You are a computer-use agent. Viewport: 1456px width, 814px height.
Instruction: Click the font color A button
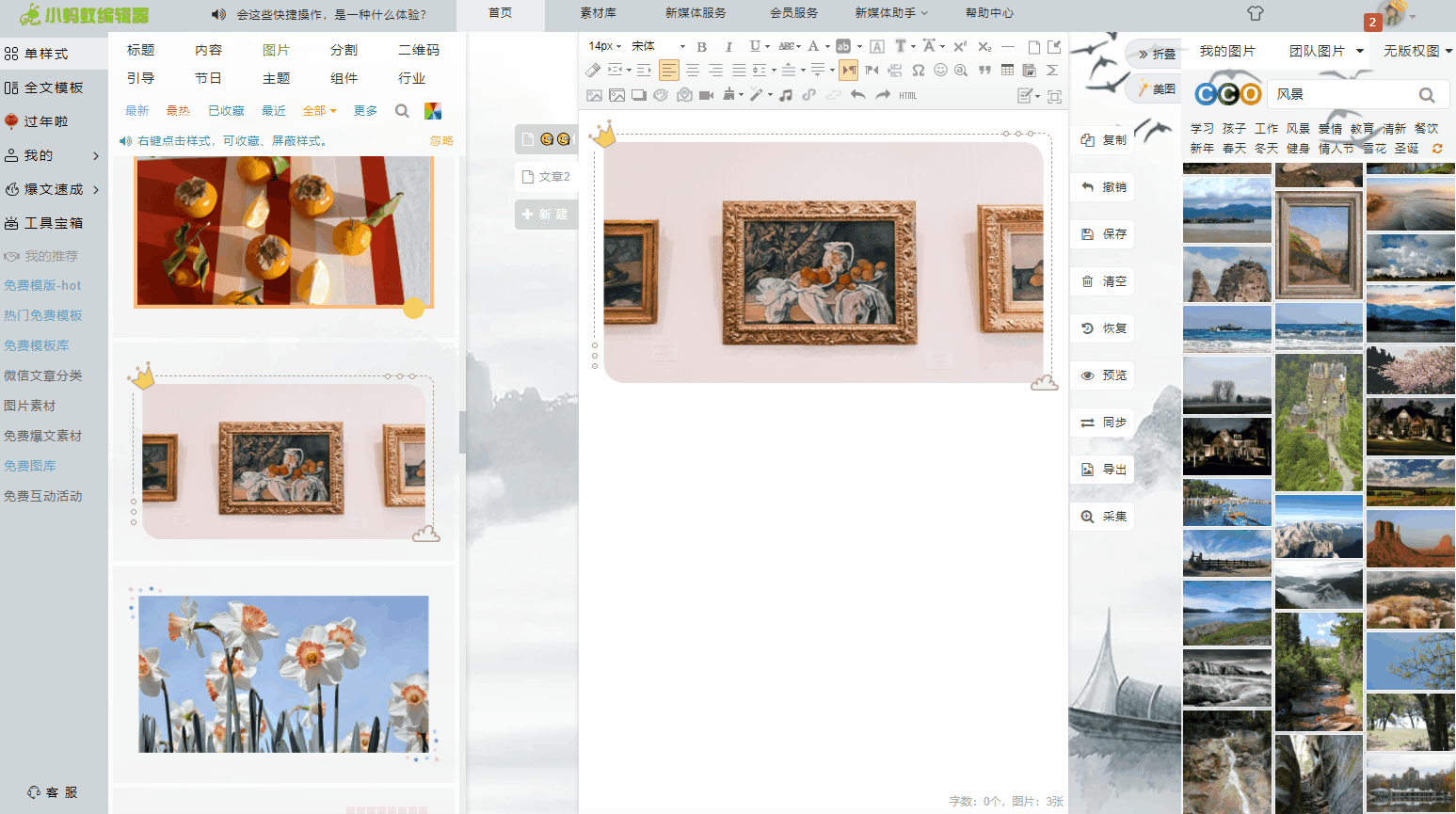click(x=813, y=46)
